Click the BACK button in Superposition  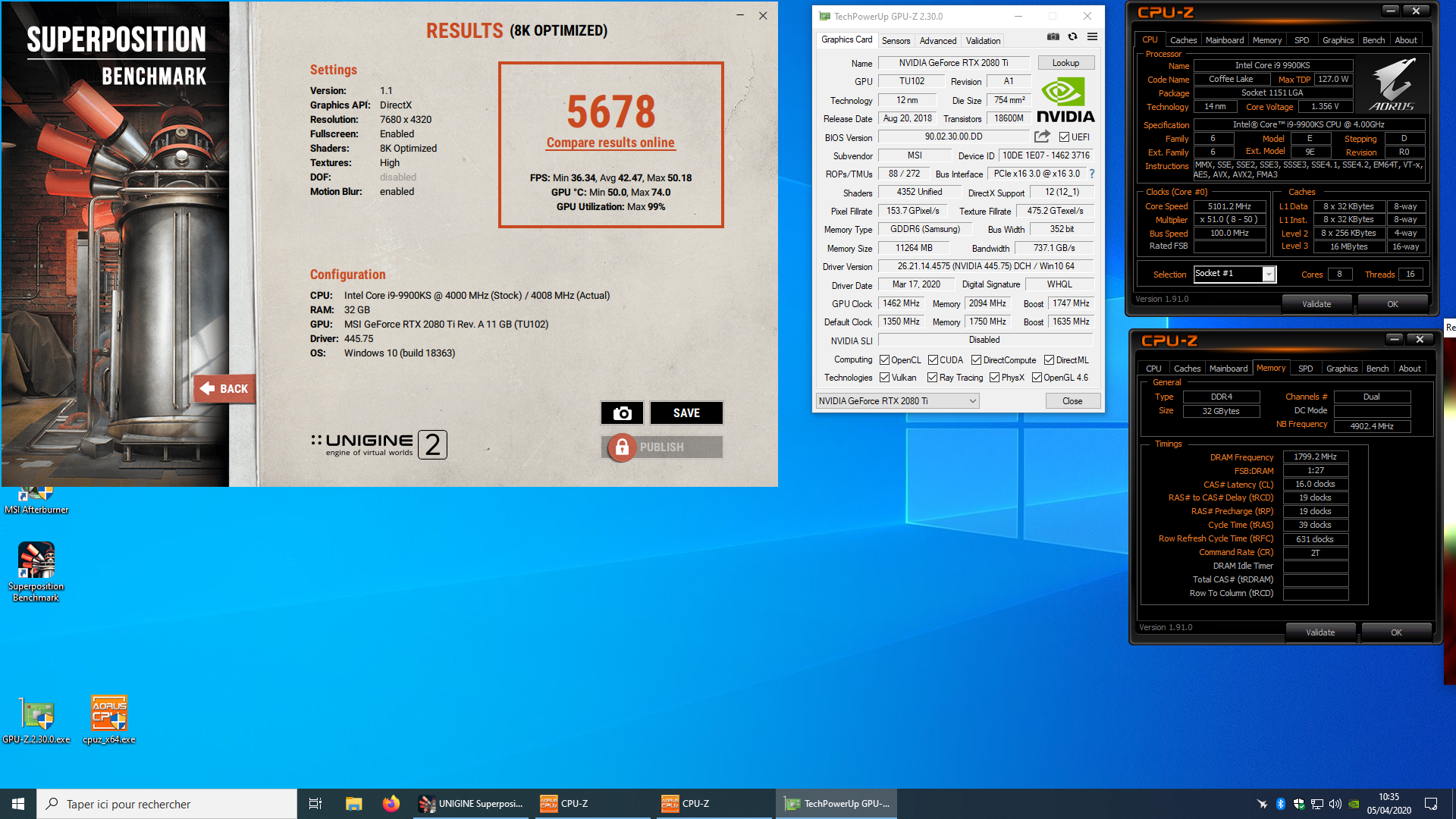click(x=224, y=388)
